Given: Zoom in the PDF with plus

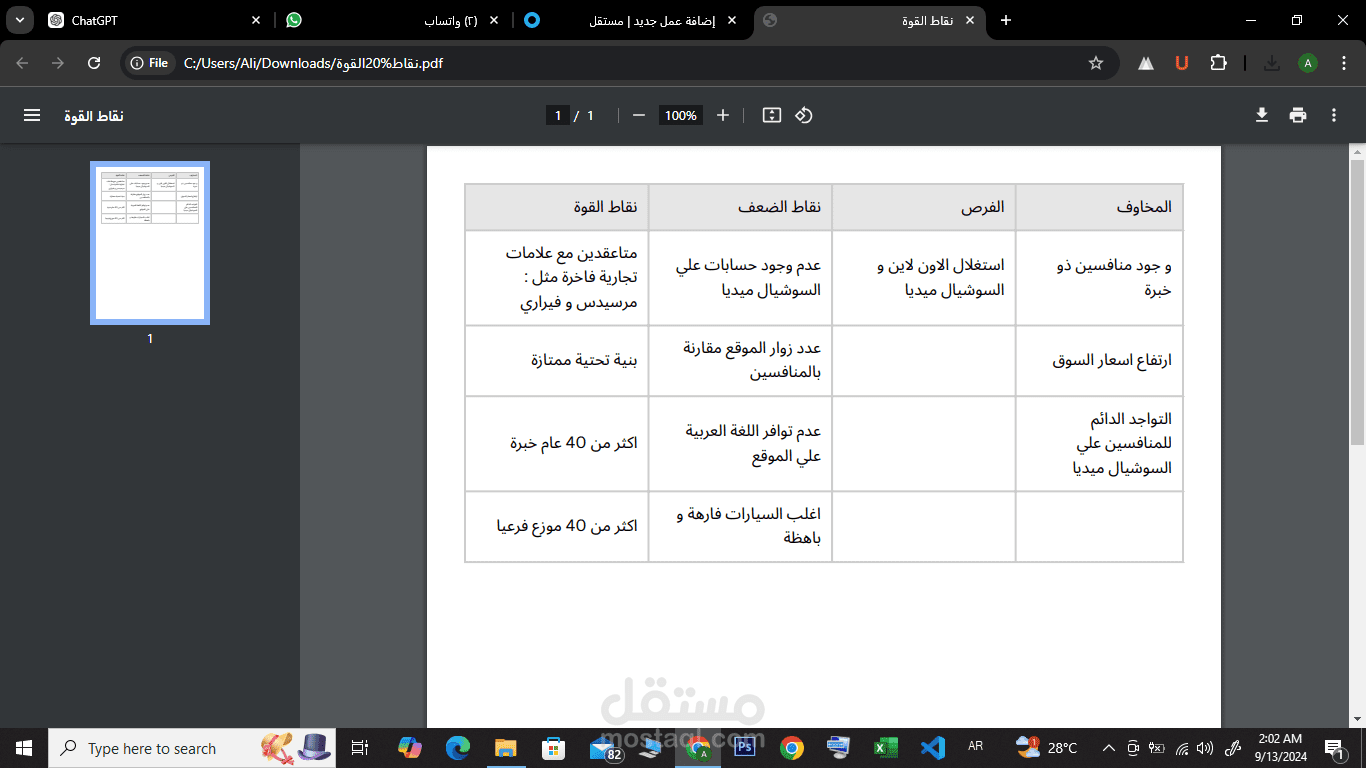Looking at the screenshot, I should (x=723, y=115).
